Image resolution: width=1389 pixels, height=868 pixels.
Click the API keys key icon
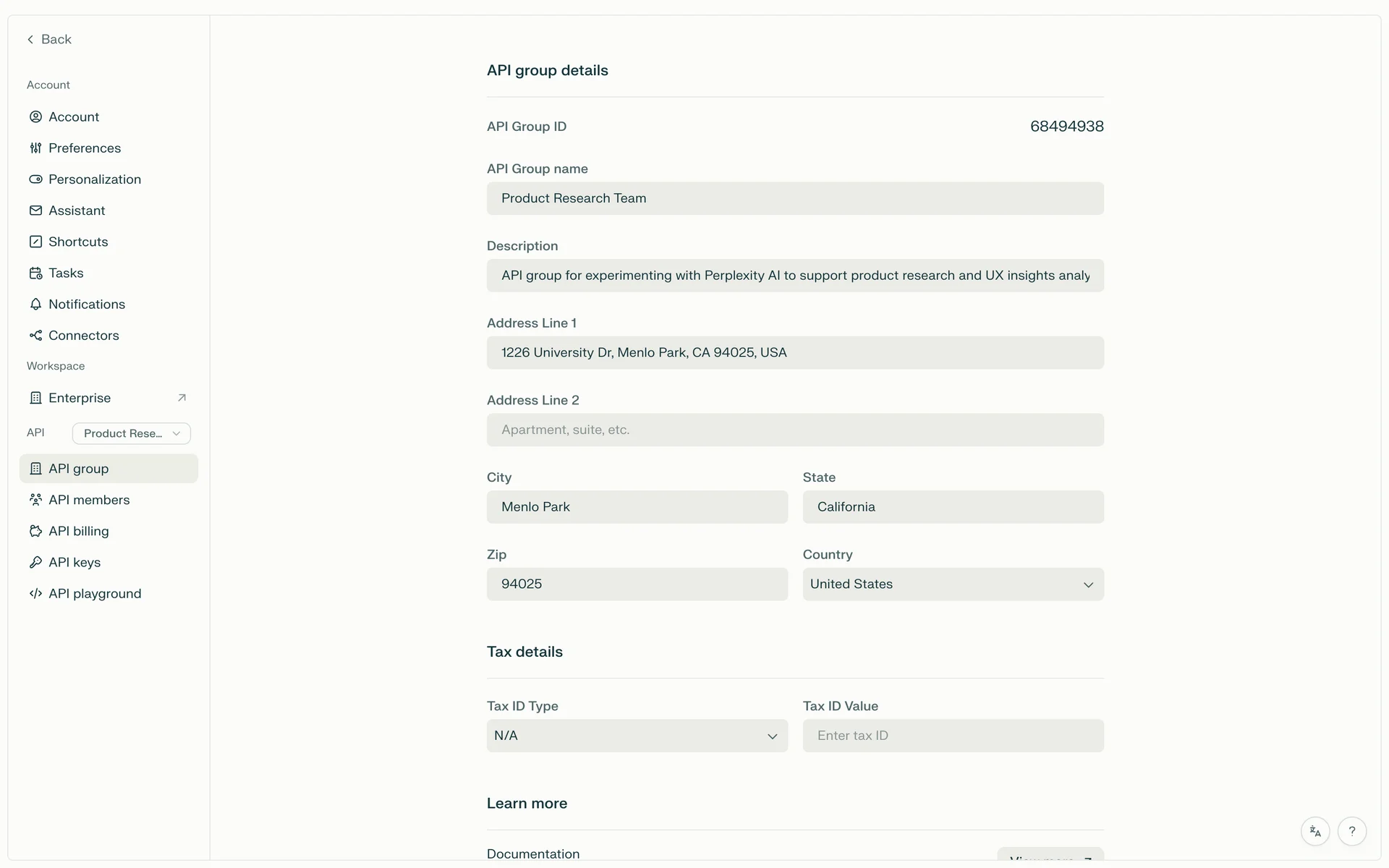coord(35,562)
